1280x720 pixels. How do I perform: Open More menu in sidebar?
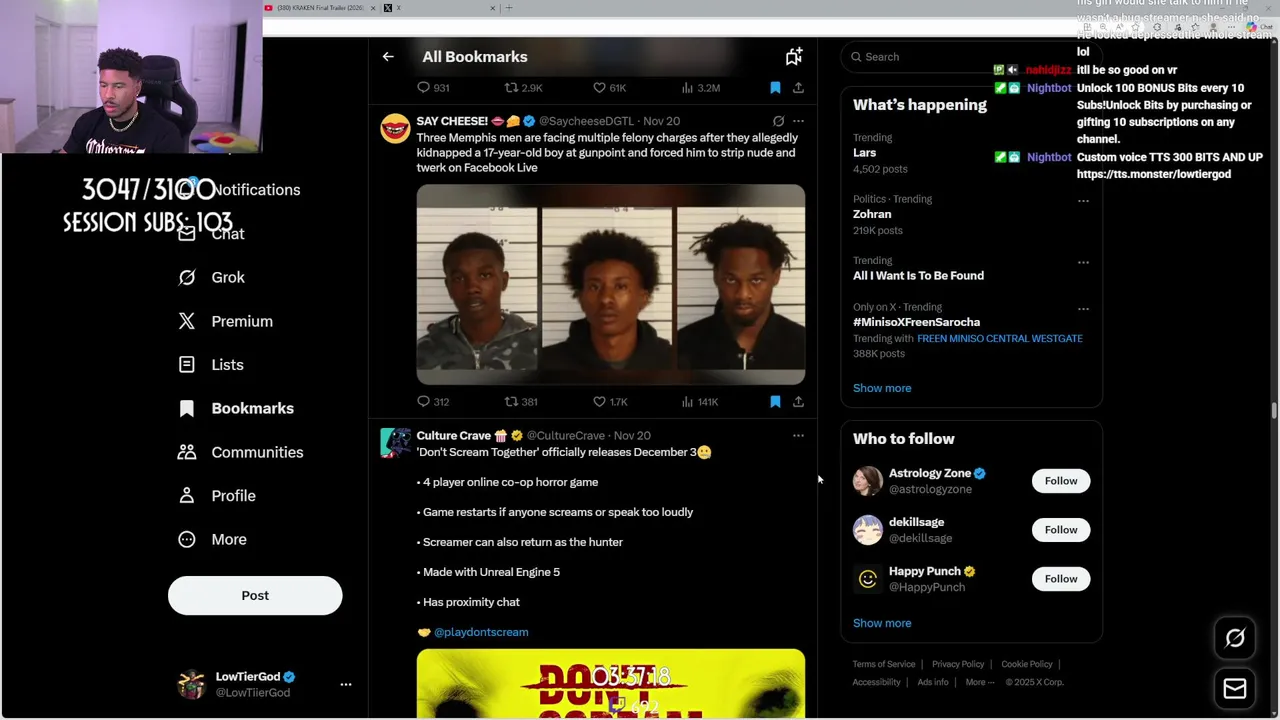tap(211, 540)
